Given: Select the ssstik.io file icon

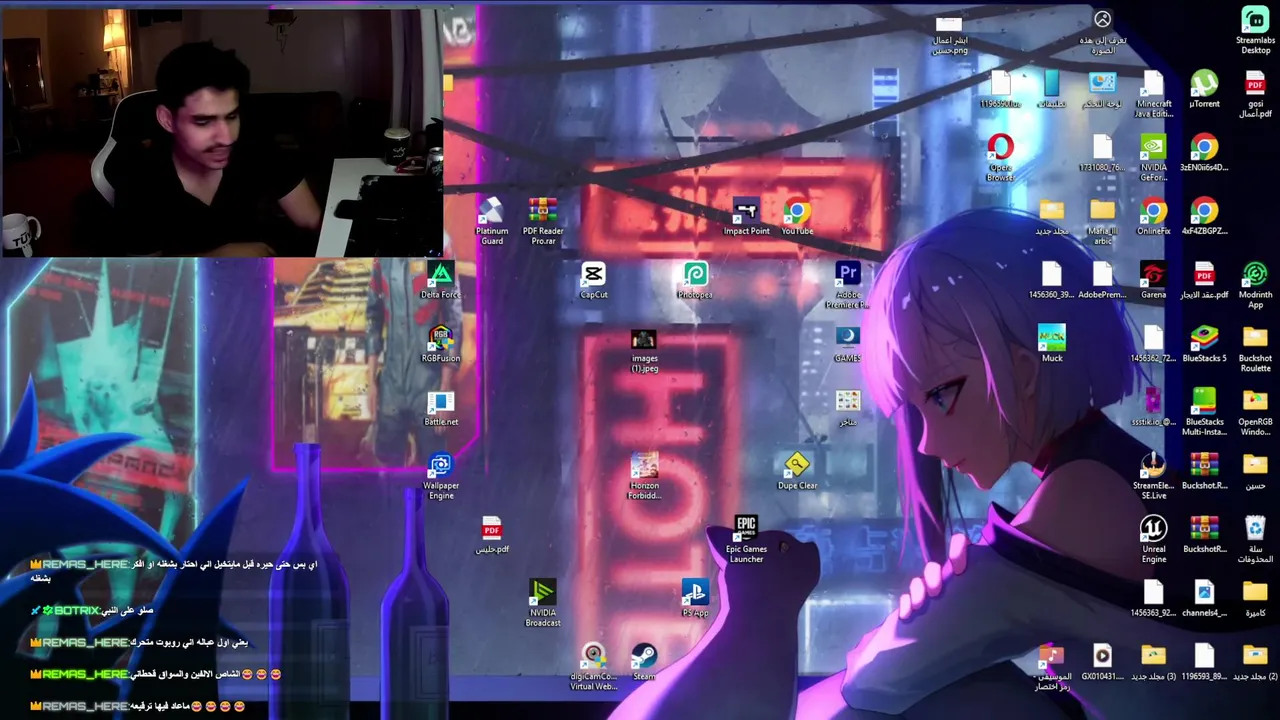Looking at the screenshot, I should coord(1153,407).
